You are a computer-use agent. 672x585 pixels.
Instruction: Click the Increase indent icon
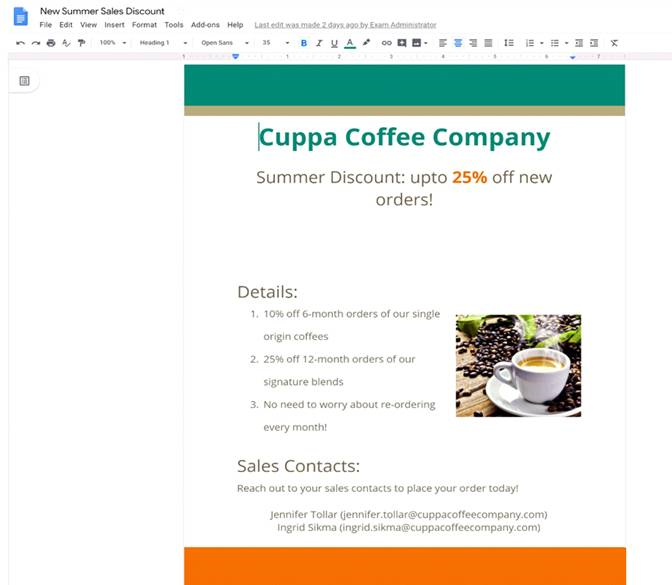coord(594,43)
